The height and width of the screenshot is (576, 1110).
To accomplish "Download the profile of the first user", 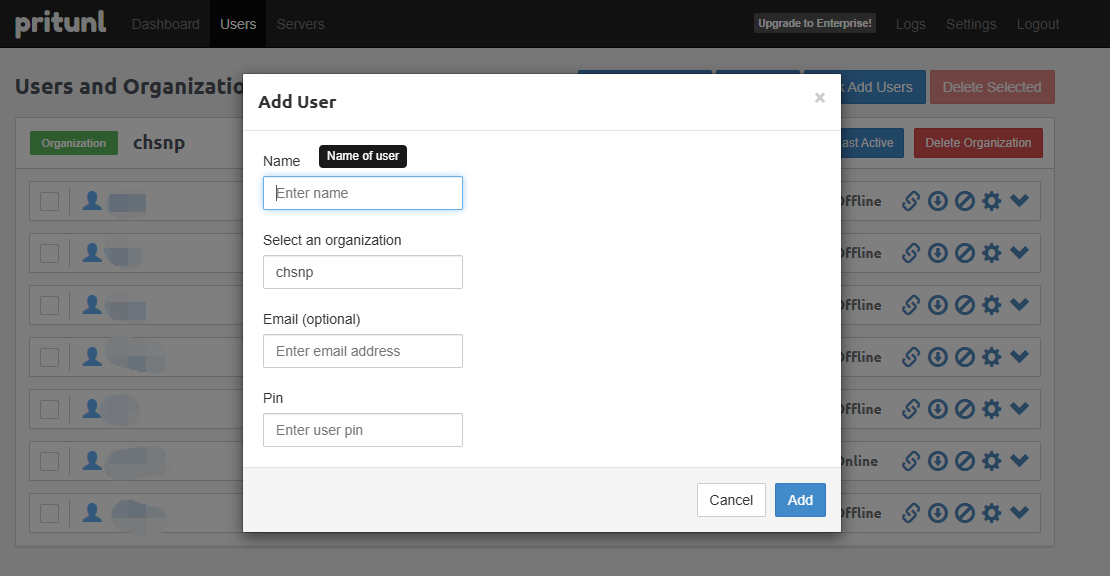I will pos(938,201).
